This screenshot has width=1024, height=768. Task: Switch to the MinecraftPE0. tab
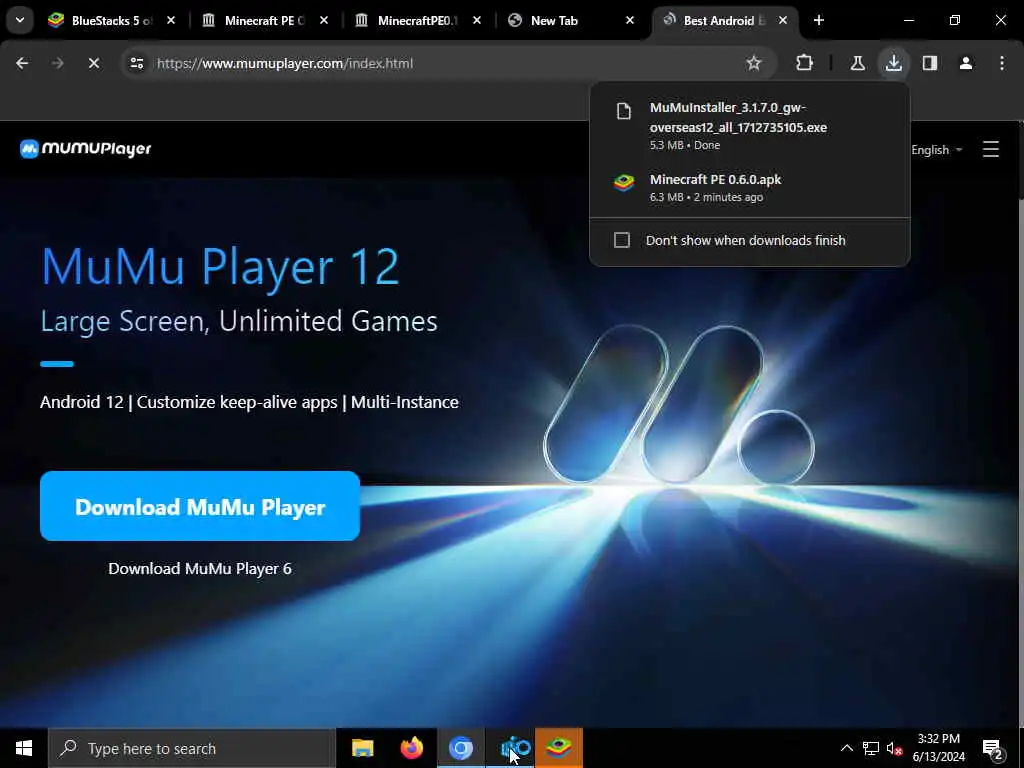point(417,20)
